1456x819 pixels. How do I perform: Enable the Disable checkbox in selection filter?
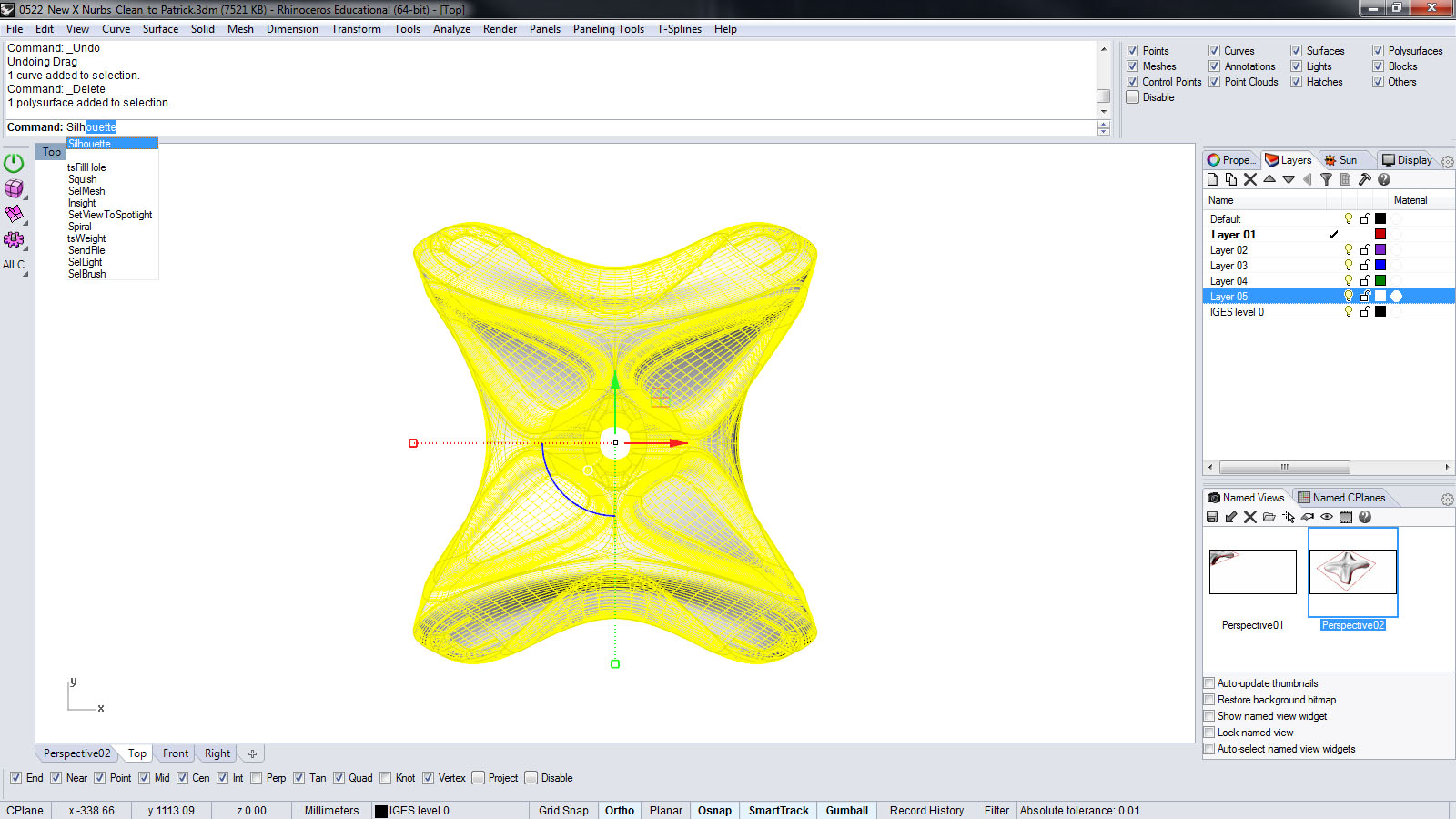pos(1133,97)
